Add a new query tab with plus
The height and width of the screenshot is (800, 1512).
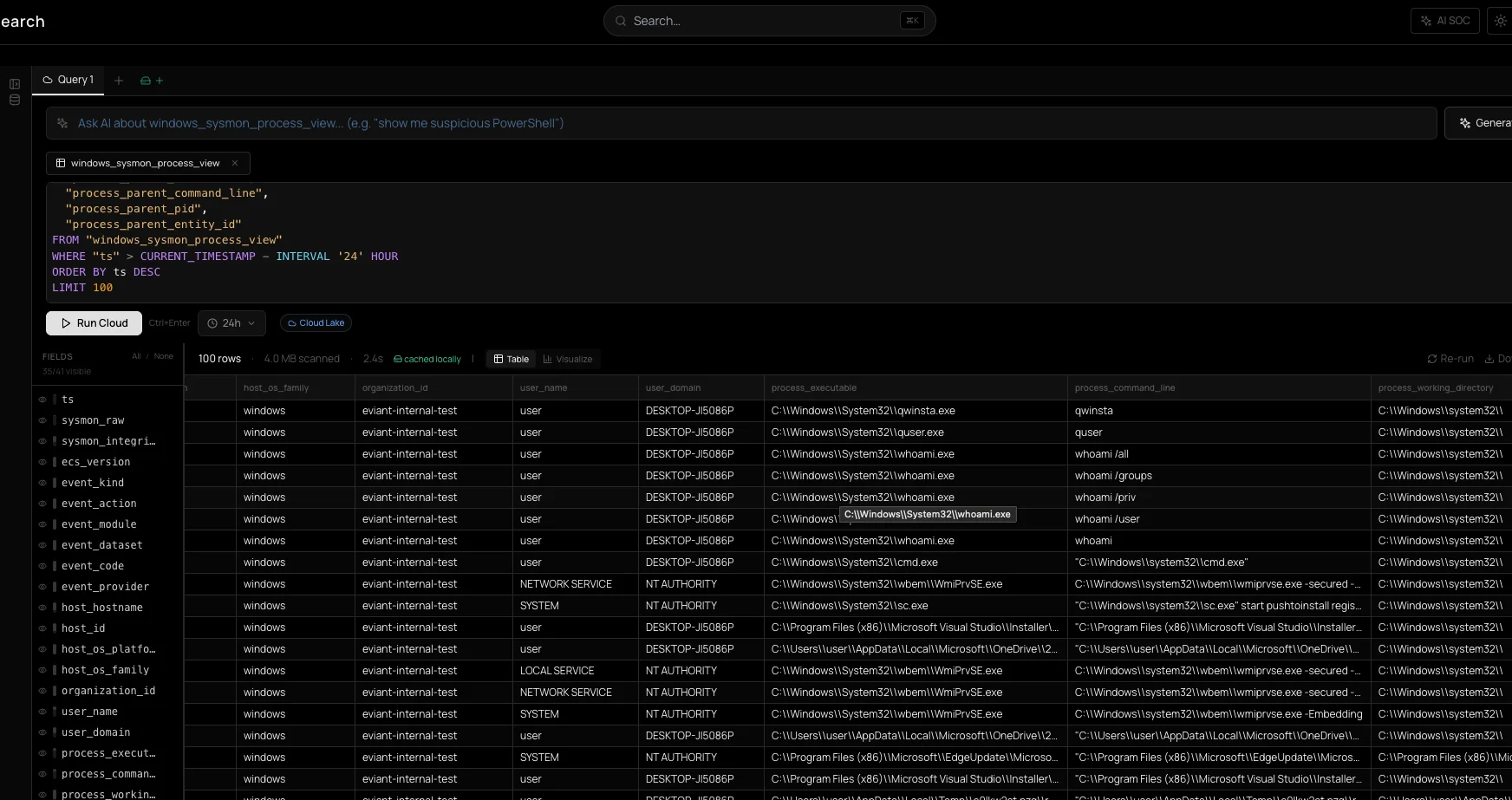tap(119, 81)
